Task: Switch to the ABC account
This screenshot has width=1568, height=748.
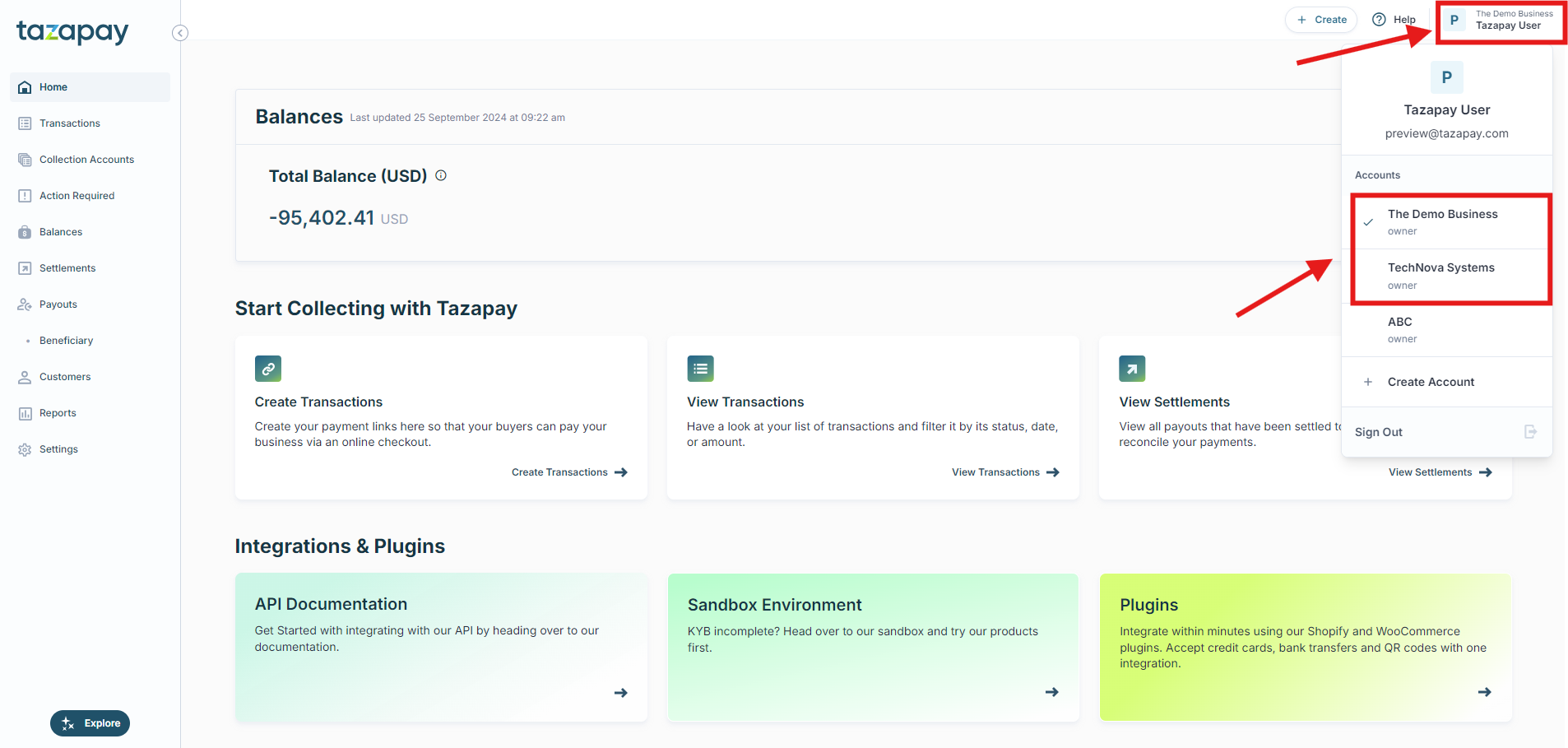Action: [x=1447, y=330]
